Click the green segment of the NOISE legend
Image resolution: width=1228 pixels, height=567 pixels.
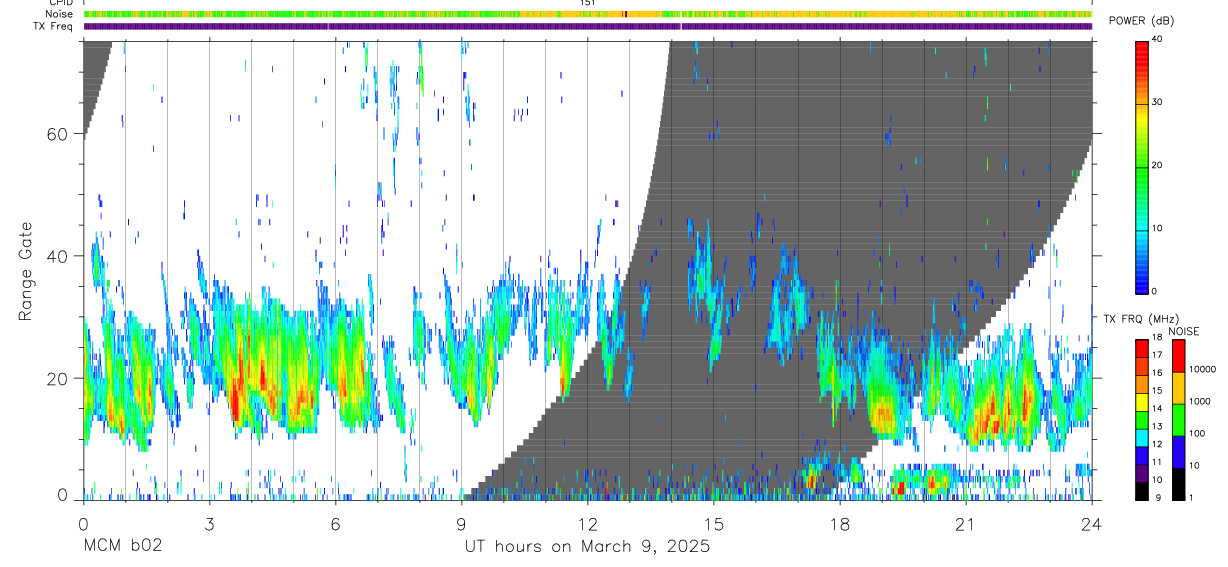(1178, 420)
